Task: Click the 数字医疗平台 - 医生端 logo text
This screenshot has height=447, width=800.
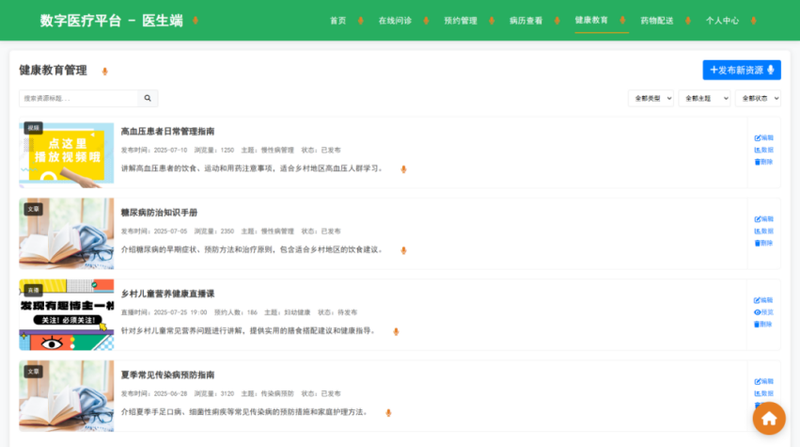Action: tap(111, 20)
